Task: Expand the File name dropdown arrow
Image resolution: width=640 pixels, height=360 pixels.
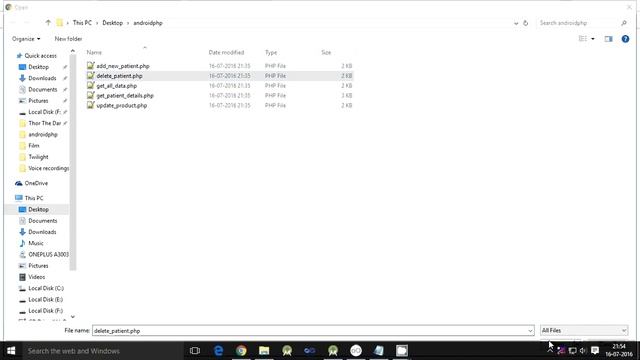Action: 530,331
